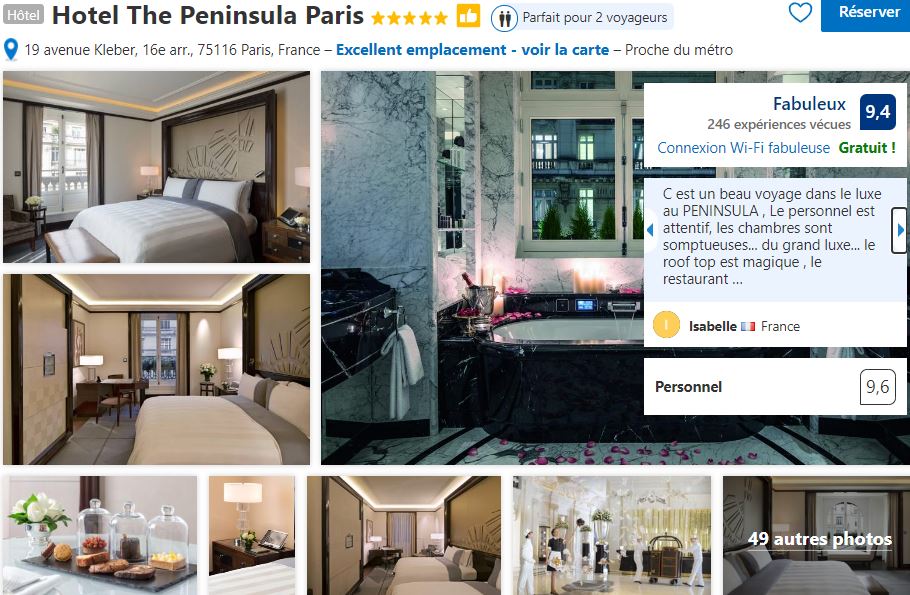Show next review with right arrow
910x595 pixels.
coord(900,230)
